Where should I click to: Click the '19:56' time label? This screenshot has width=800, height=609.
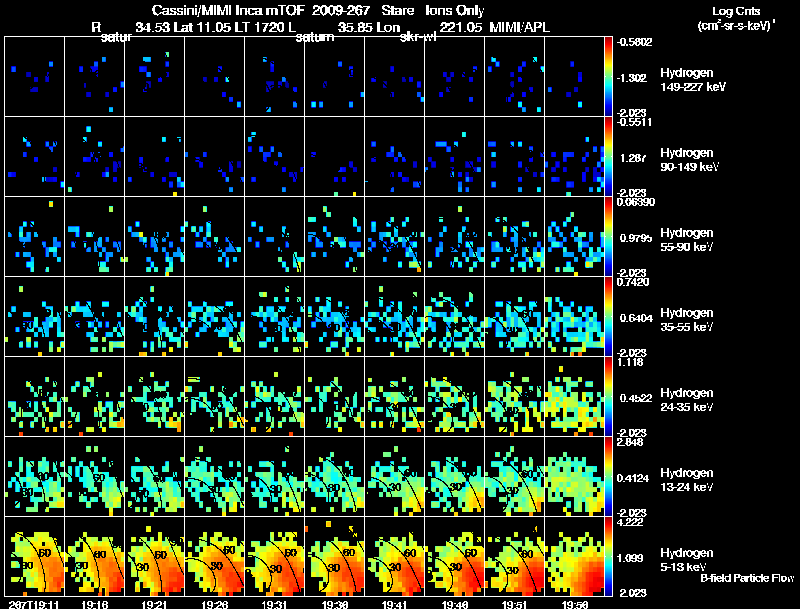point(574,604)
